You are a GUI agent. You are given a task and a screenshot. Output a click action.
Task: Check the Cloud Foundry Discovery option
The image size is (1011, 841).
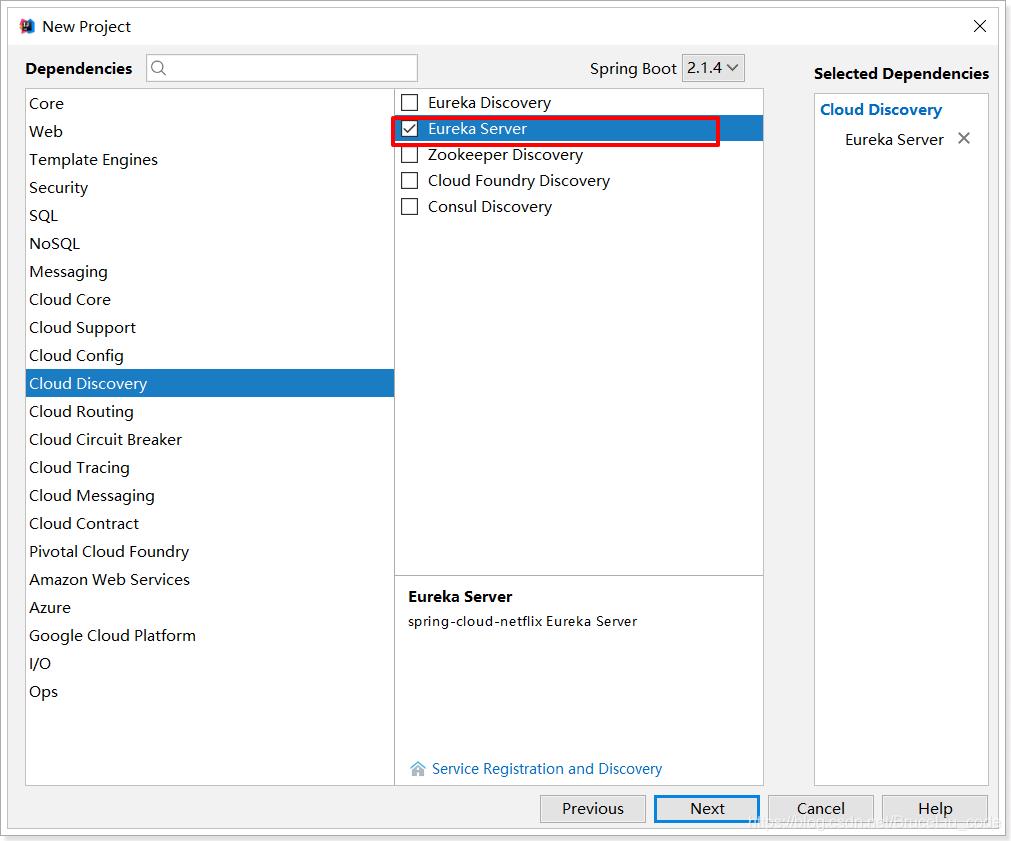click(409, 181)
